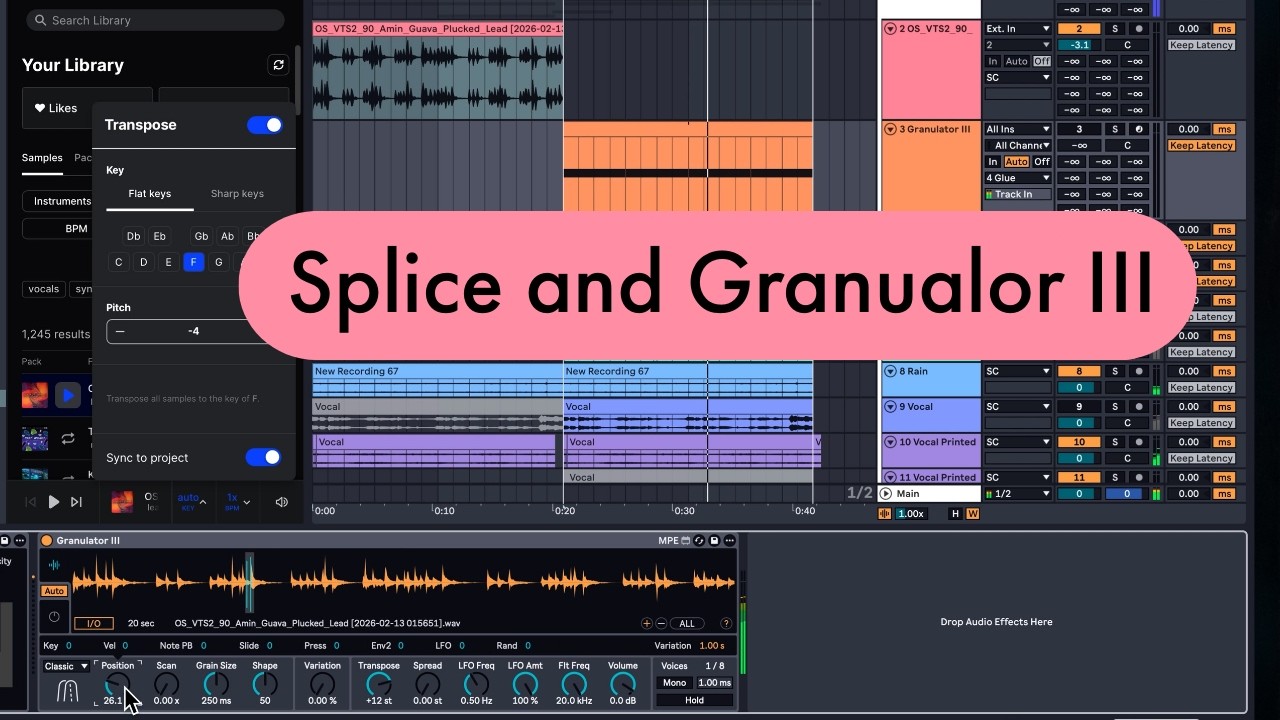Viewport: 1280px width, 720px height.
Task: Select key Ab in Transpose panel
Action: pyautogui.click(x=227, y=236)
